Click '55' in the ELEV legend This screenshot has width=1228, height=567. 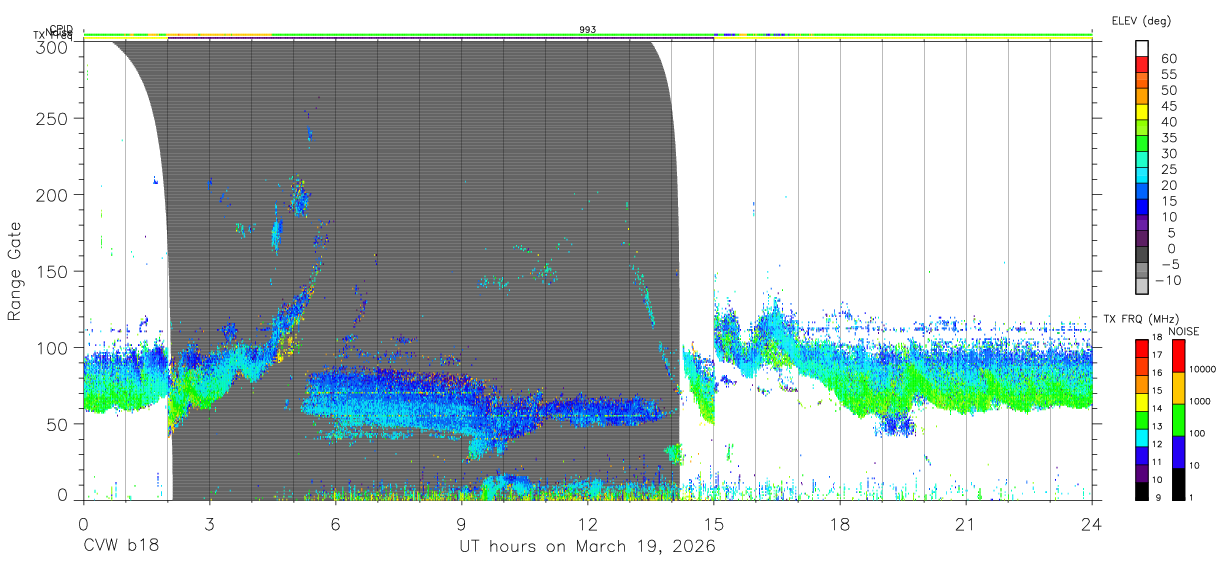(x=1168, y=74)
